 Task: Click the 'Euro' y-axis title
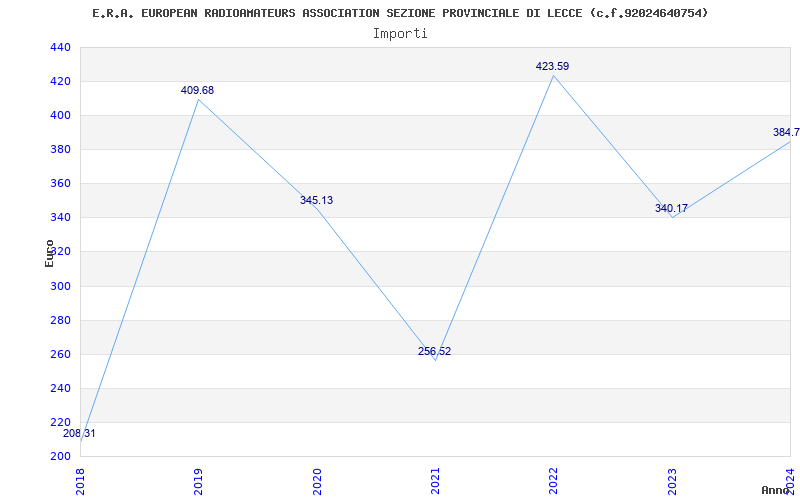pos(49,253)
